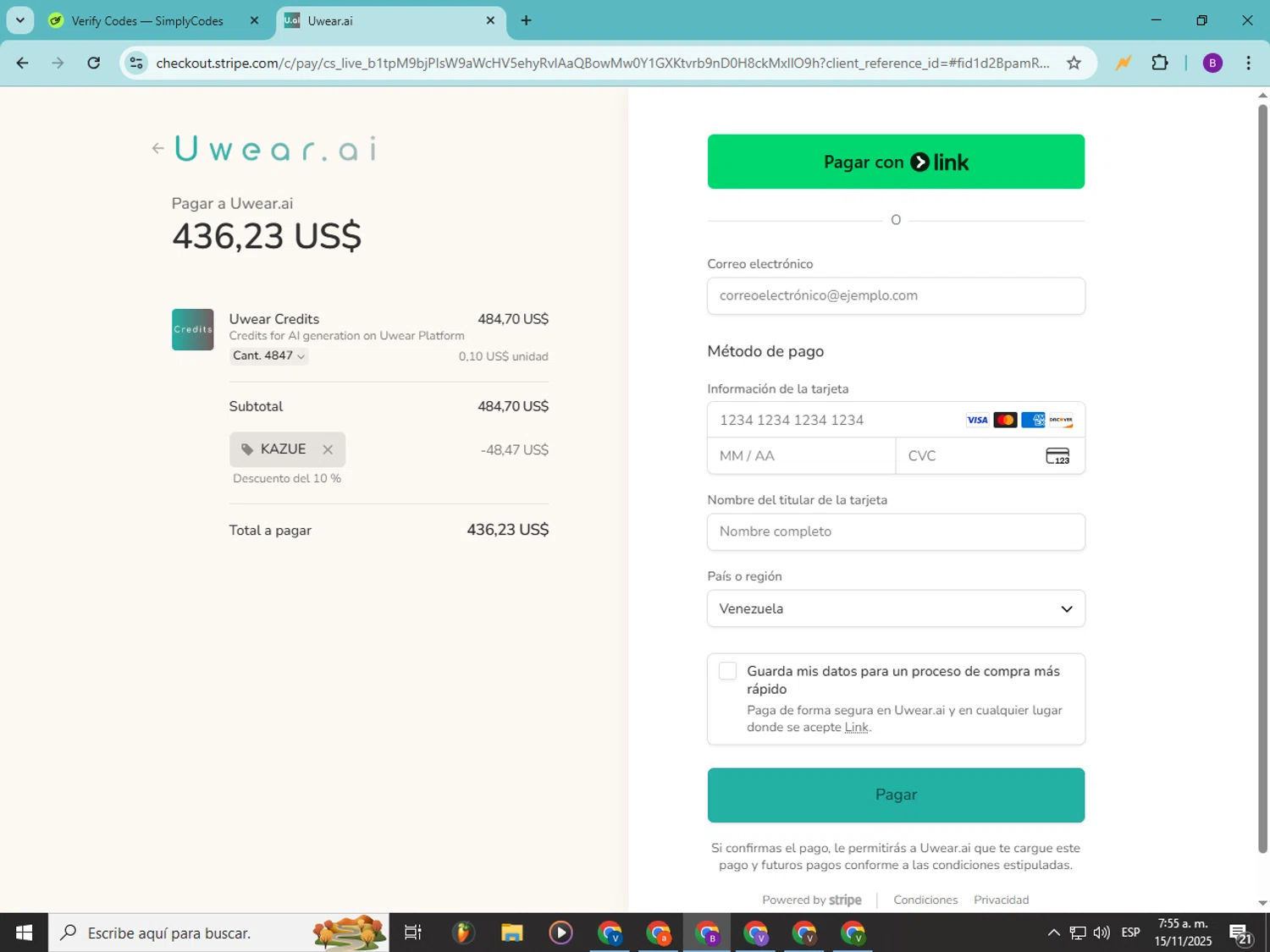Go forward in browser history
The height and width of the screenshot is (952, 1270).
[58, 63]
